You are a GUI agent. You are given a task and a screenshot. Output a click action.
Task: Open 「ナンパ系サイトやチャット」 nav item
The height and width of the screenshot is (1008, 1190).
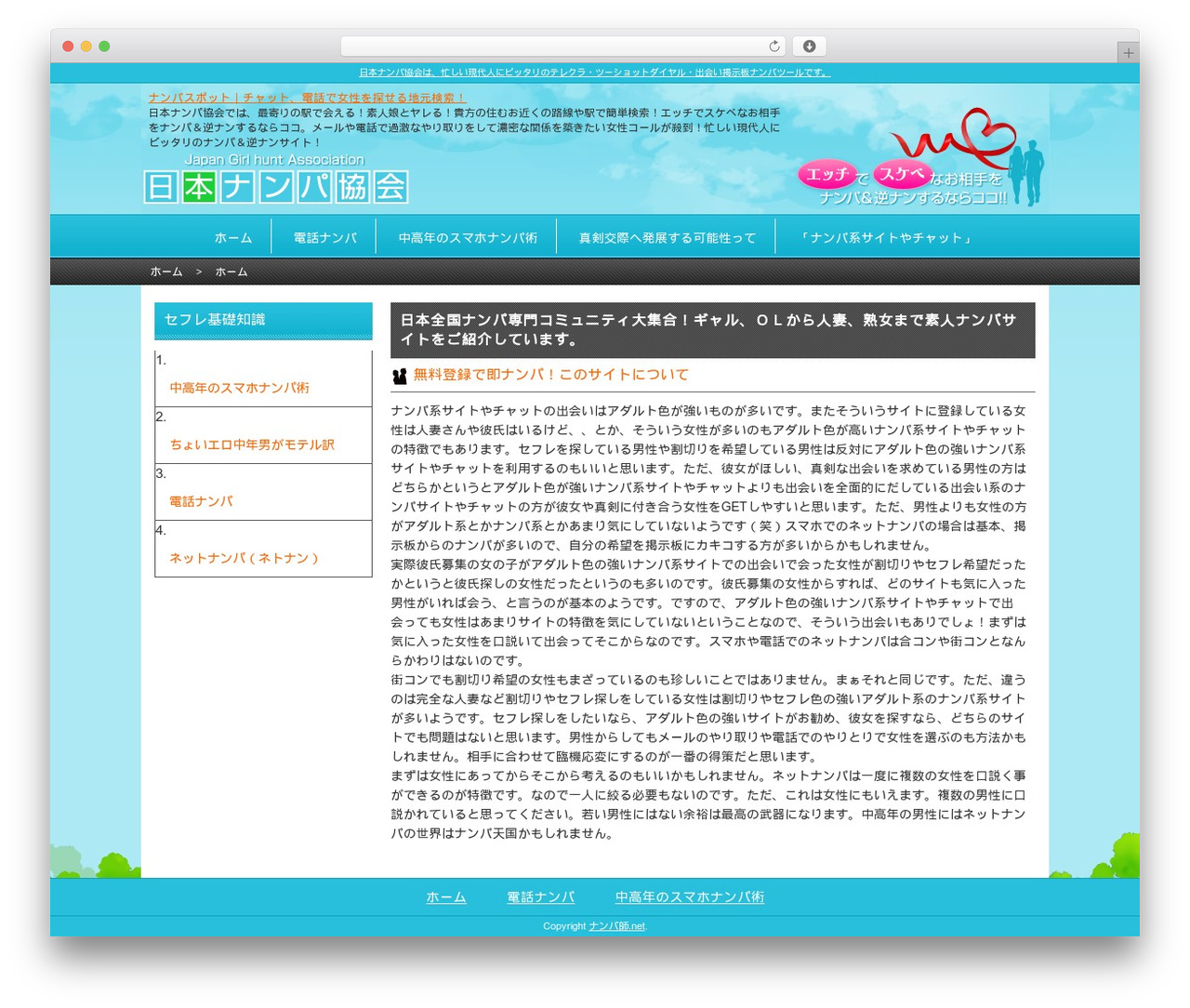[x=886, y=238]
